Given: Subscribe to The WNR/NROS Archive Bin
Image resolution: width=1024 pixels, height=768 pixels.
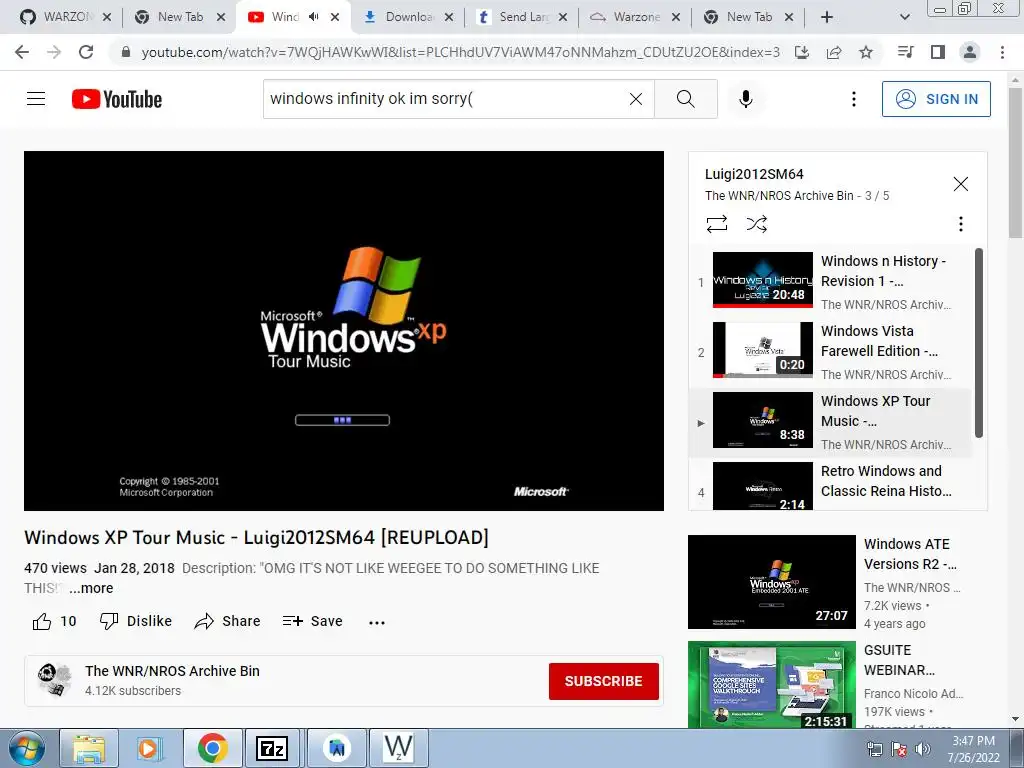Looking at the screenshot, I should click(x=603, y=681).
